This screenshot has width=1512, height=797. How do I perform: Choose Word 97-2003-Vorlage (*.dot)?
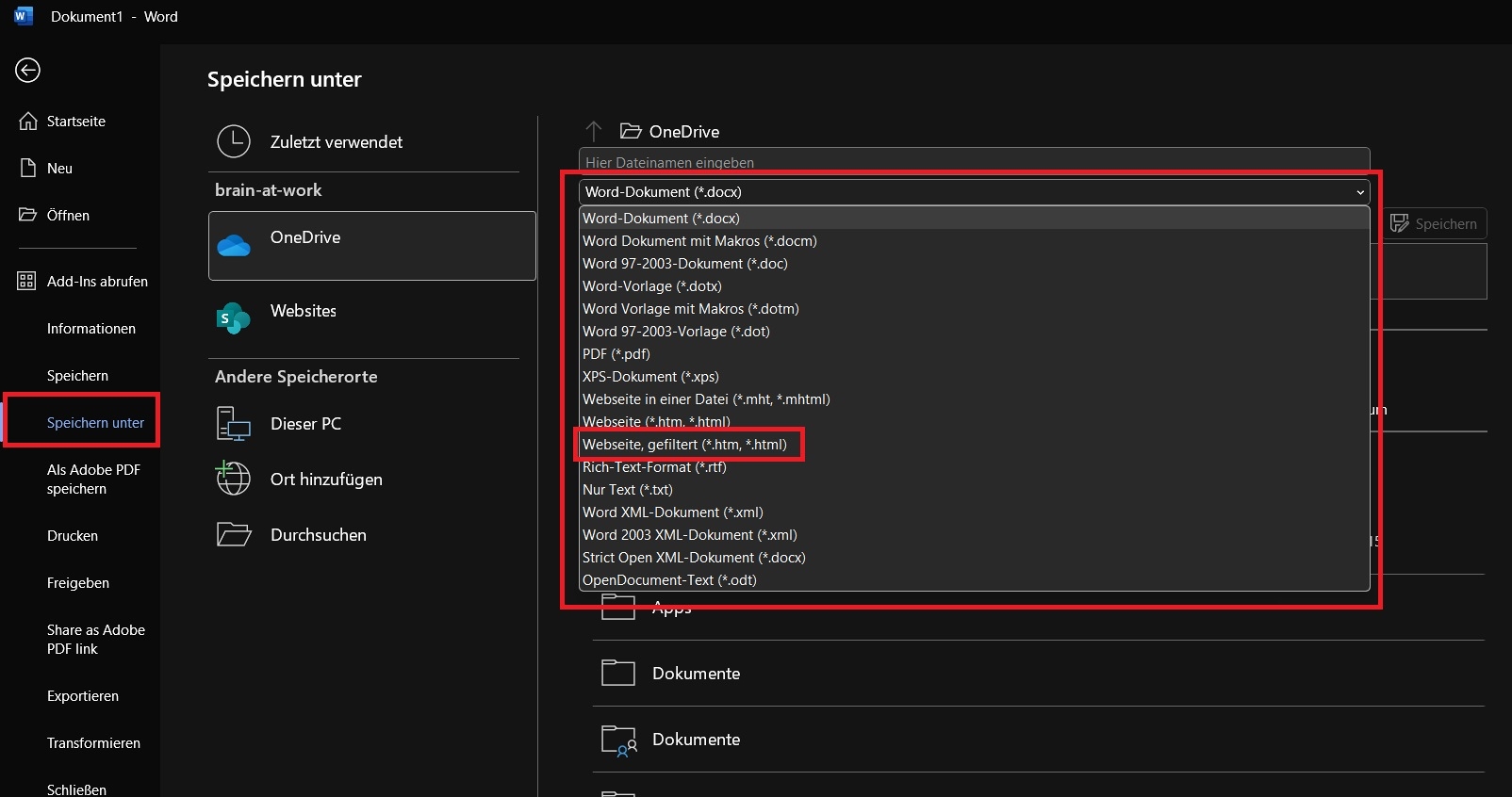pyautogui.click(x=974, y=331)
